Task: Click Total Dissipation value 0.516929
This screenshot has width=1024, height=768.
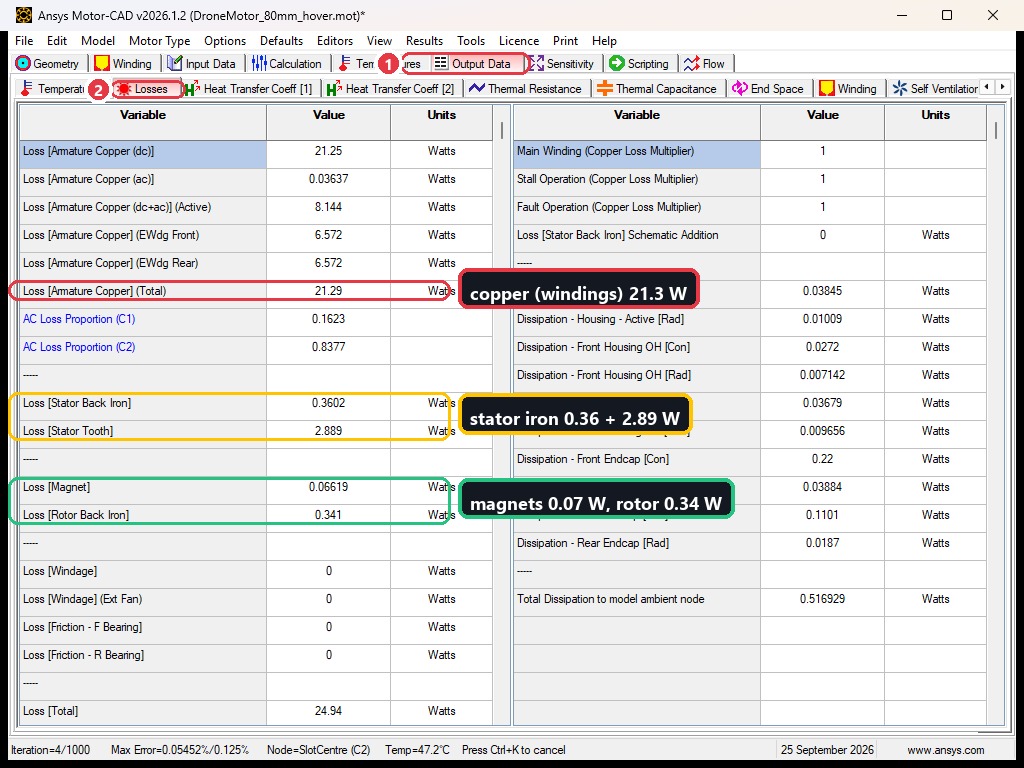Action: click(x=822, y=599)
